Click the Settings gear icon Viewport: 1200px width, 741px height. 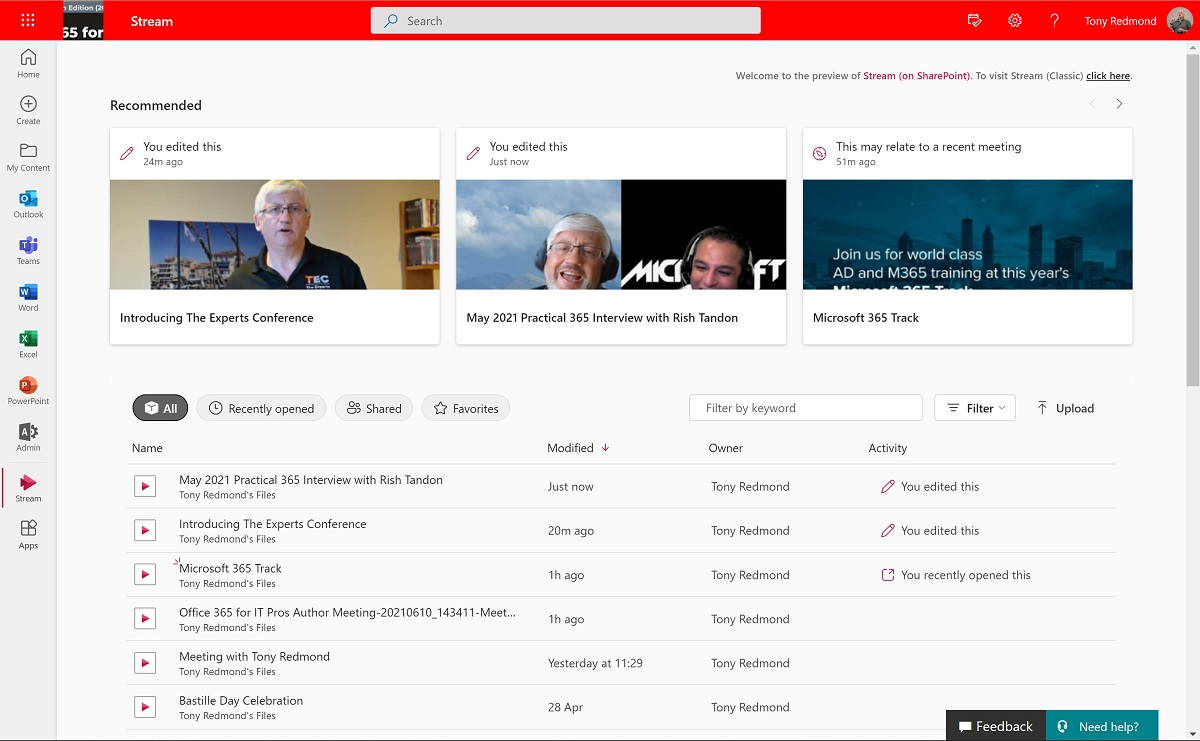[1015, 20]
